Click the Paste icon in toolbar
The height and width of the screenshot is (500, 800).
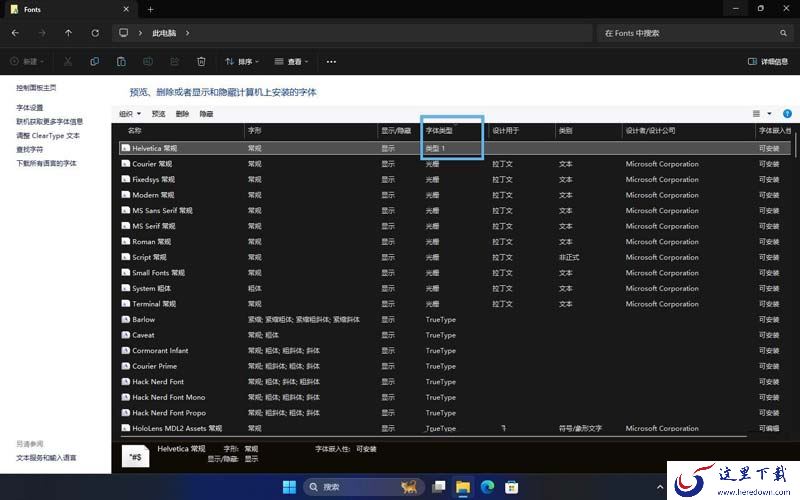(121, 62)
